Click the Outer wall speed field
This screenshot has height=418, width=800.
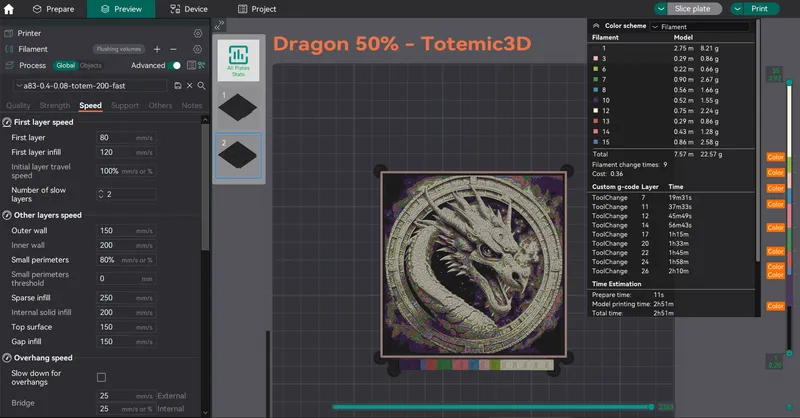tap(126, 231)
